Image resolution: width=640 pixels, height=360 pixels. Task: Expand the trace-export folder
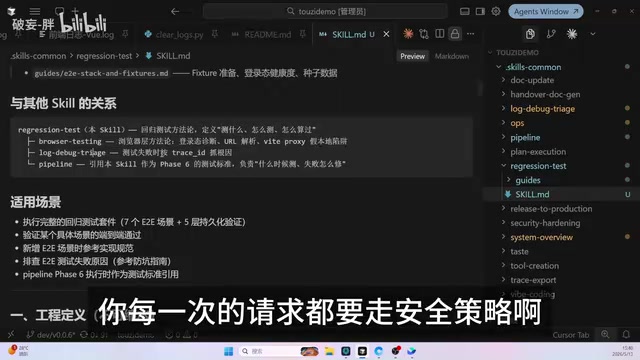point(533,280)
